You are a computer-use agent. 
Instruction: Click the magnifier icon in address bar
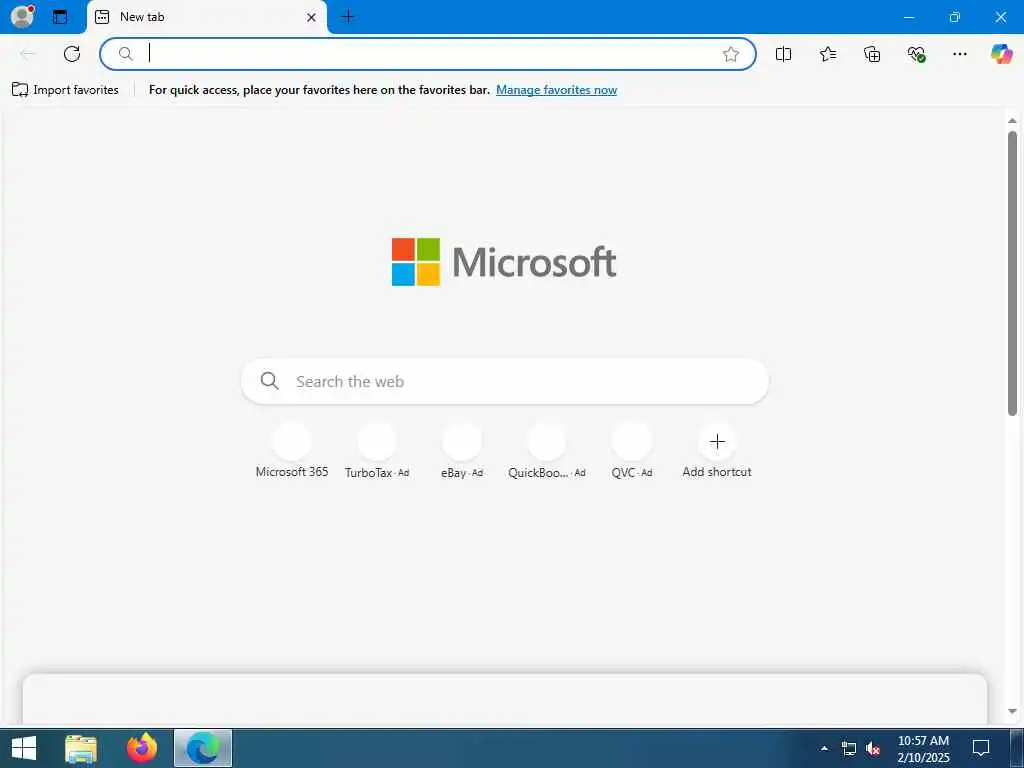click(125, 54)
